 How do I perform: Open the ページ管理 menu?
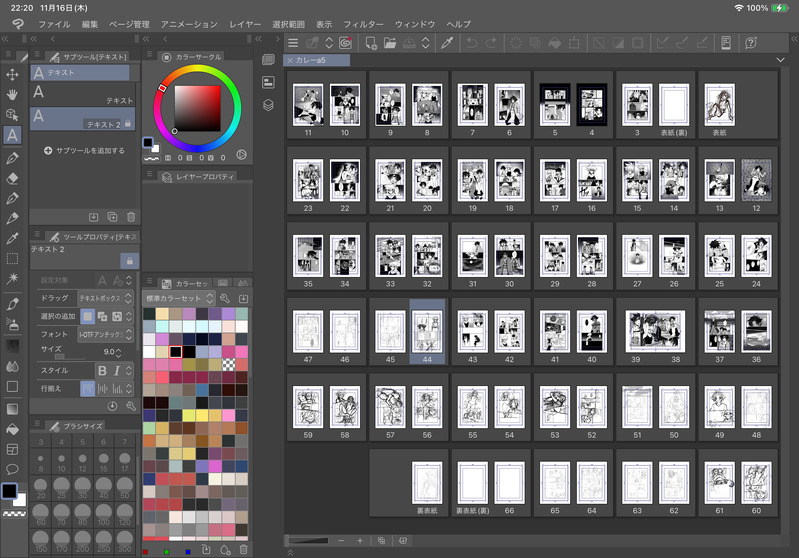pos(129,24)
